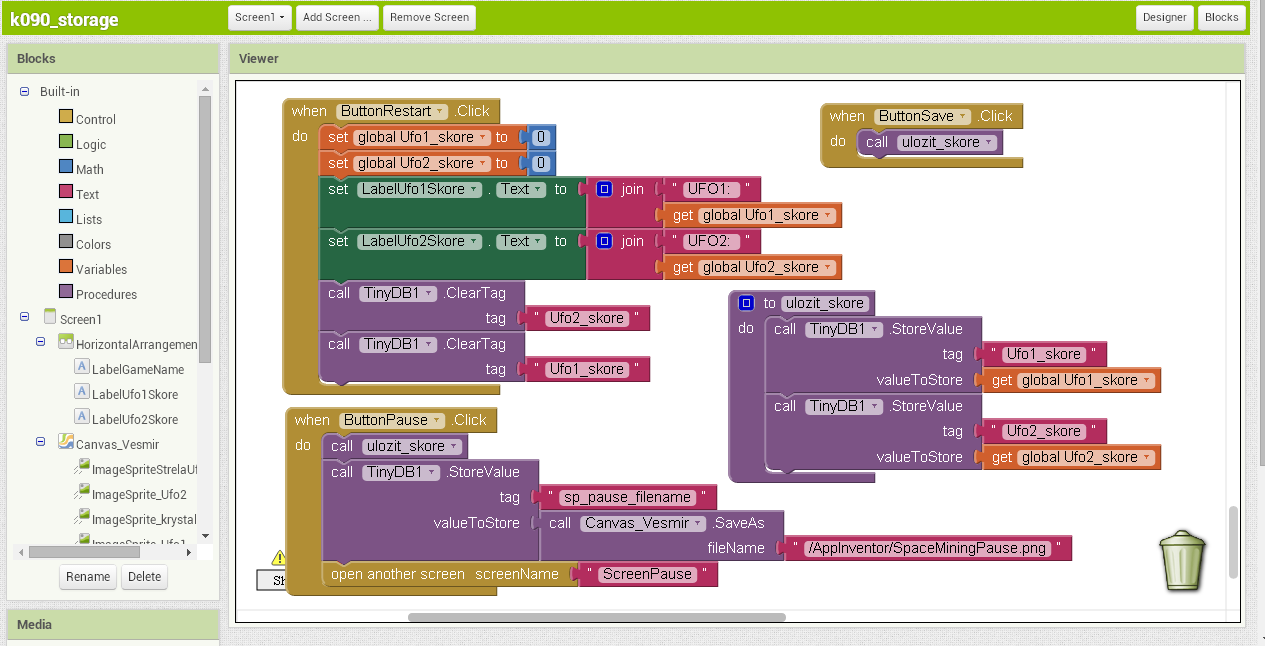Click the ImageSprite_krystal sprite icon
This screenshot has width=1265, height=646.
click(82, 518)
